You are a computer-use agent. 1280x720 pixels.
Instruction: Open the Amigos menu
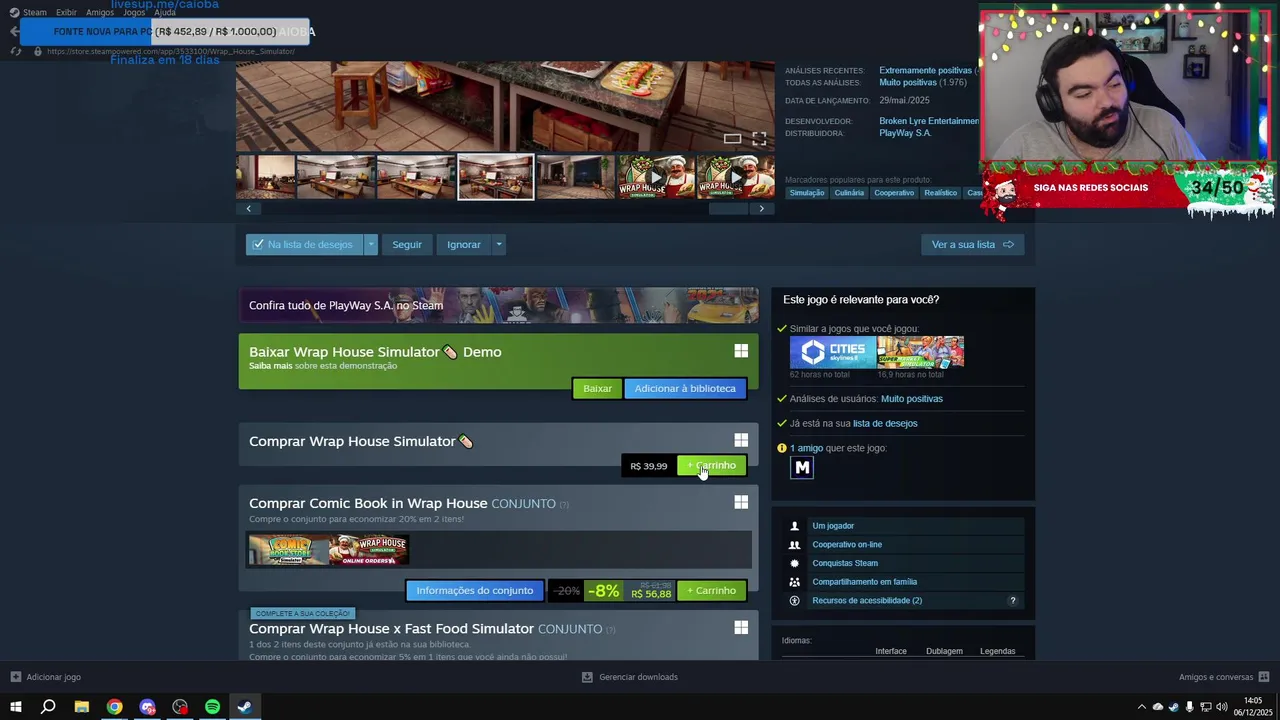pos(100,12)
